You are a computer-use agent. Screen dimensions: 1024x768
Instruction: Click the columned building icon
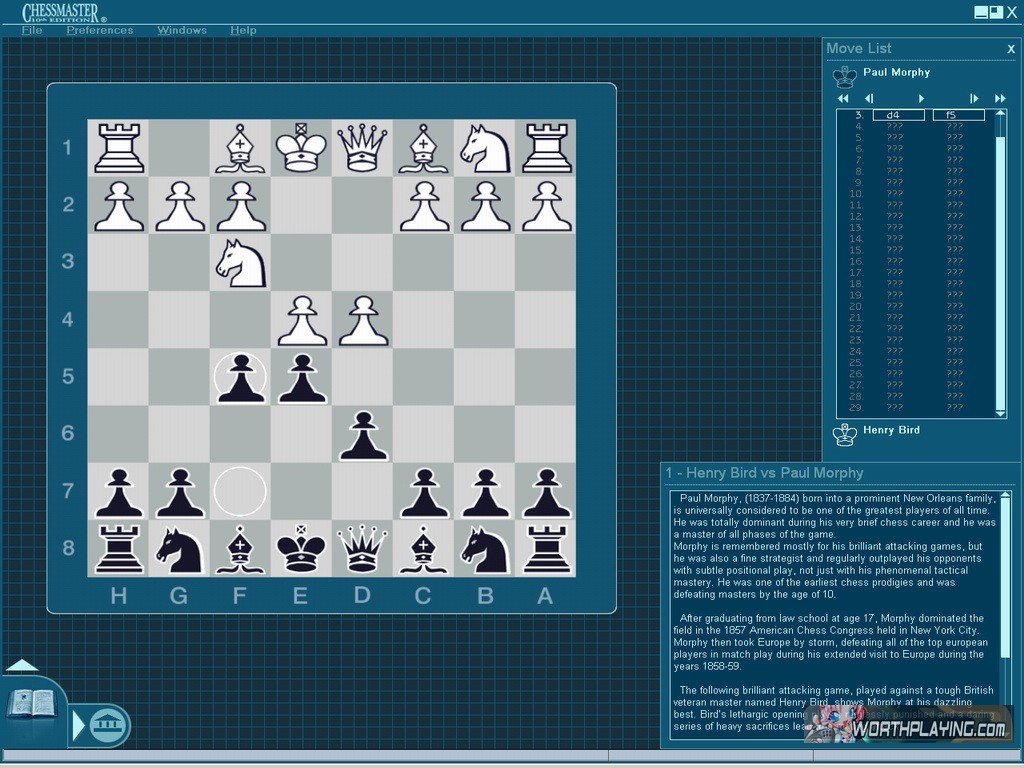pyautogui.click(x=108, y=725)
